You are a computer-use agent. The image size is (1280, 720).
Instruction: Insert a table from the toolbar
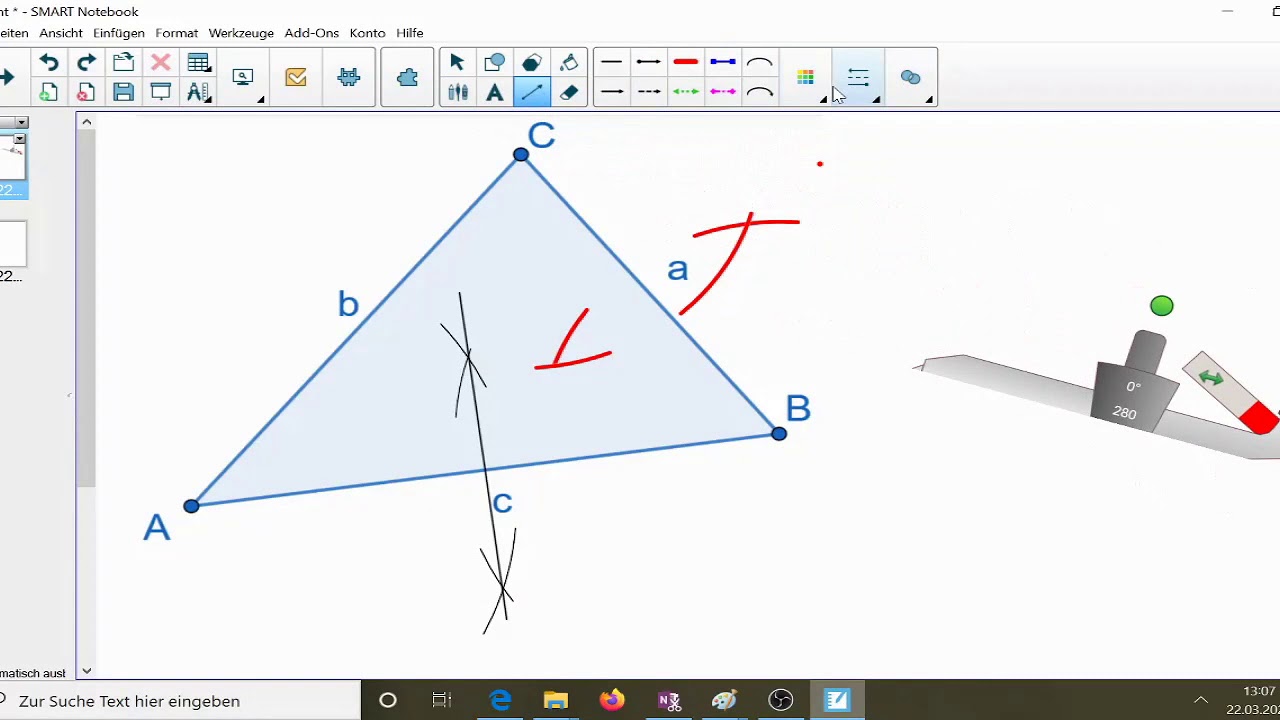198,63
